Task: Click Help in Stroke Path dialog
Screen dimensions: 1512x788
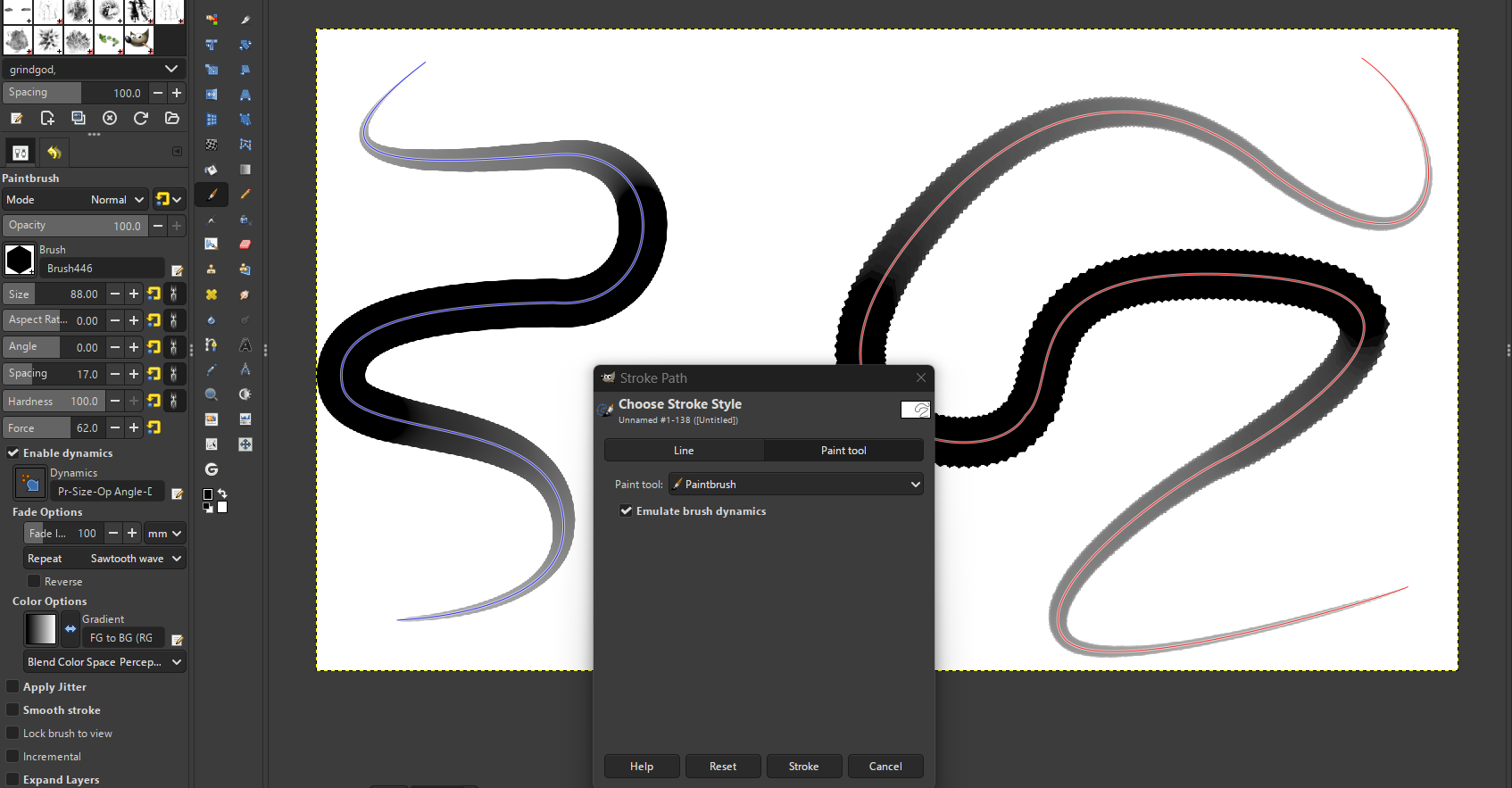Action: click(x=642, y=767)
